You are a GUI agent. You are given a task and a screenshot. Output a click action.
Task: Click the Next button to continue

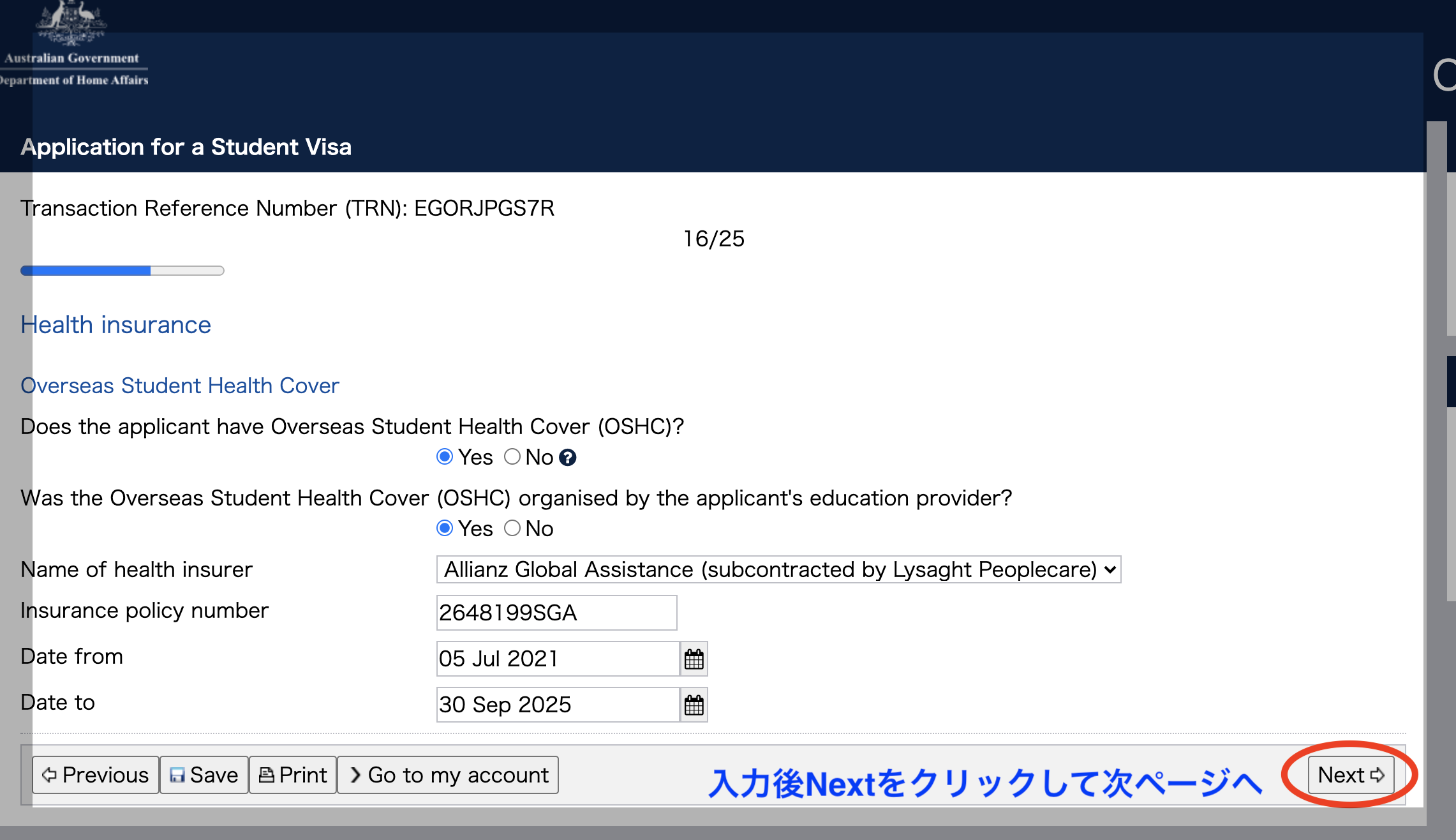point(1350,775)
